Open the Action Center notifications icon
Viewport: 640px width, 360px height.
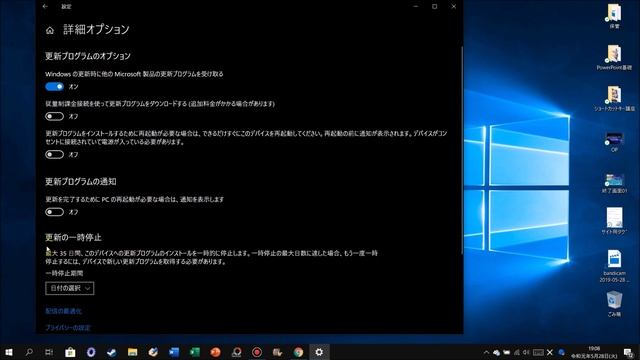(x=629, y=352)
